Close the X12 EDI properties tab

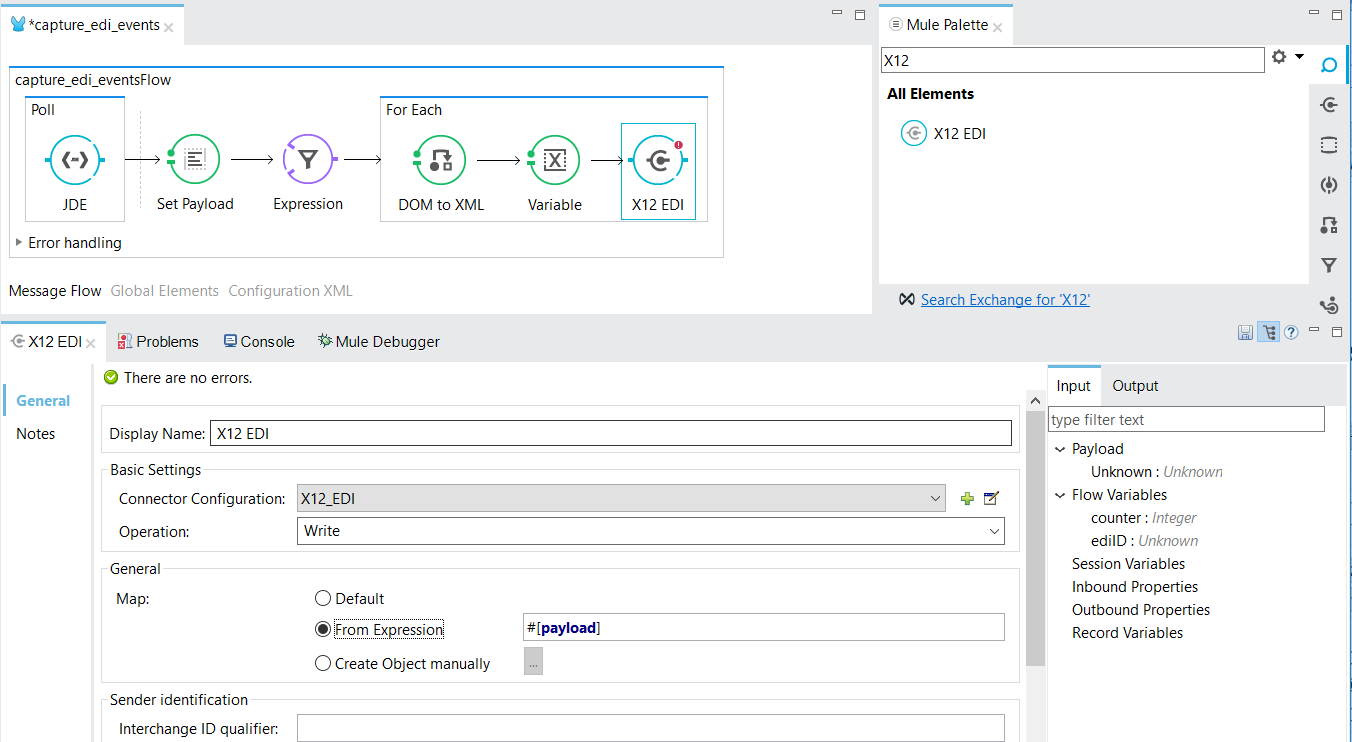coord(90,343)
